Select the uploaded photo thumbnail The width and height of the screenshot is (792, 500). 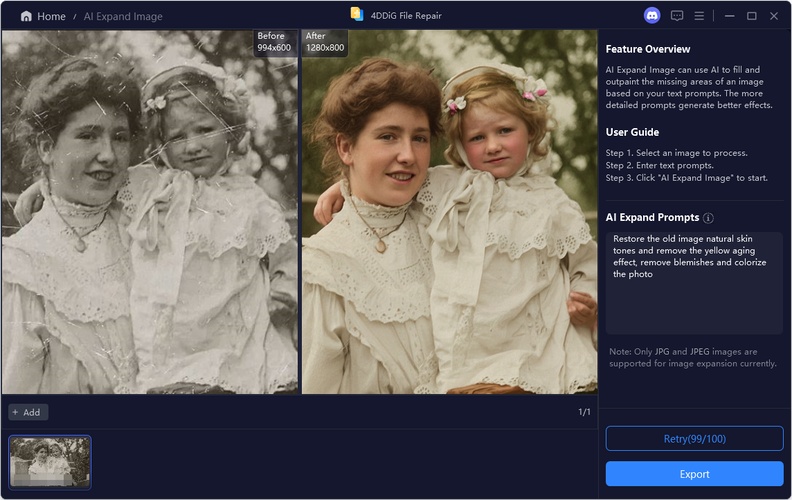click(x=50, y=463)
